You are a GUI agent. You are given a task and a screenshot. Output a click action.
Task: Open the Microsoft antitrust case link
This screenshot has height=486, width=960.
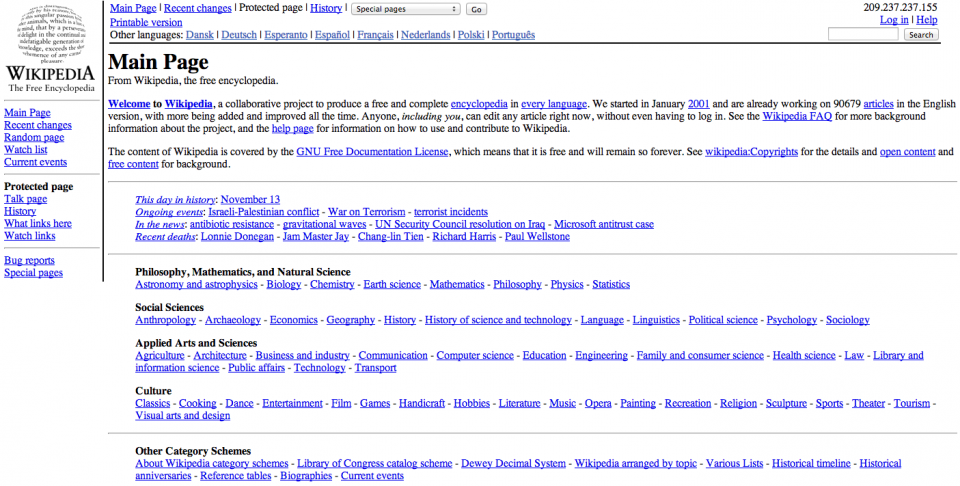[x=604, y=224]
